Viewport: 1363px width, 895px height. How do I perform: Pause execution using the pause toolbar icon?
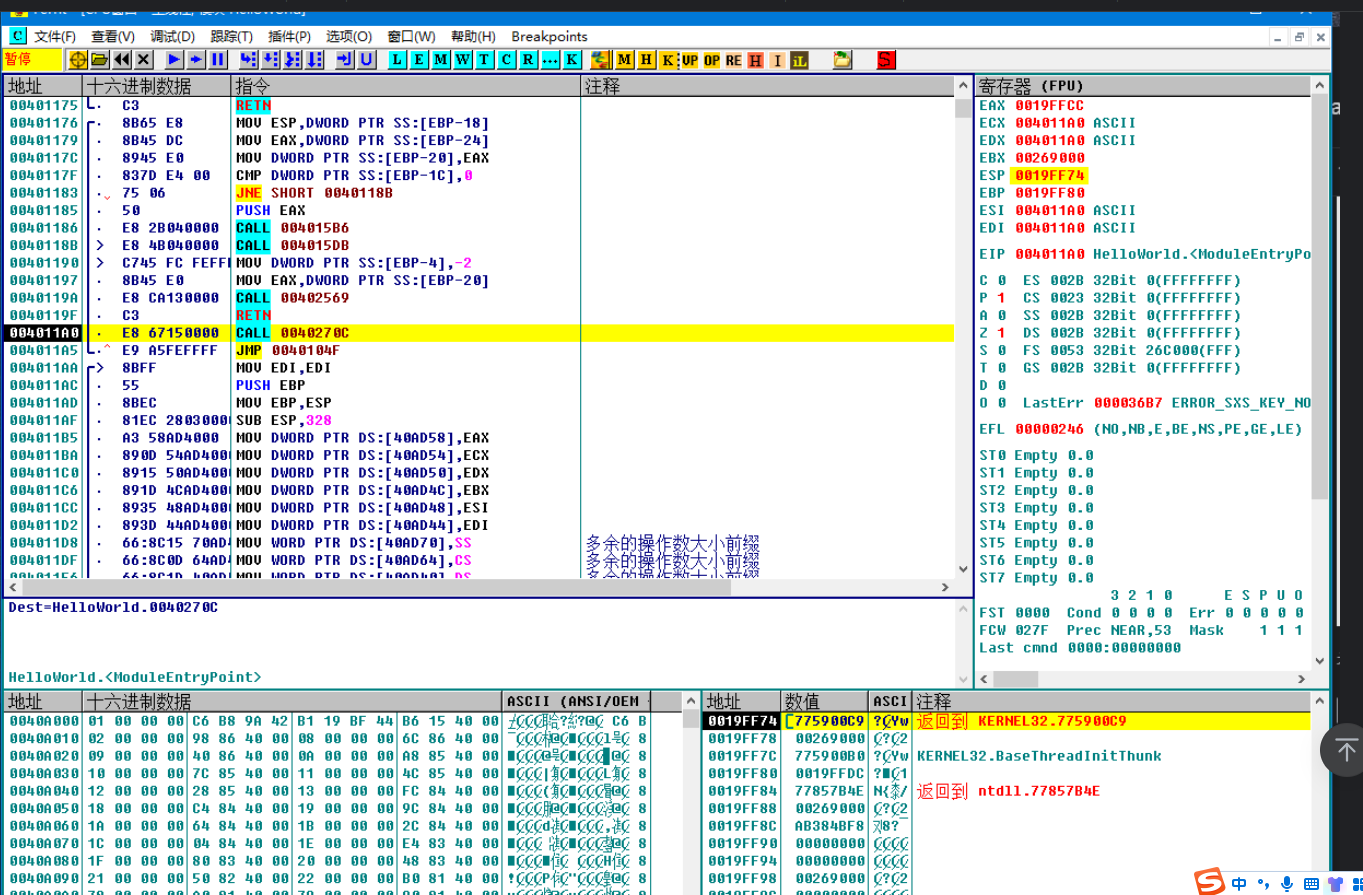pyautogui.click(x=217, y=60)
